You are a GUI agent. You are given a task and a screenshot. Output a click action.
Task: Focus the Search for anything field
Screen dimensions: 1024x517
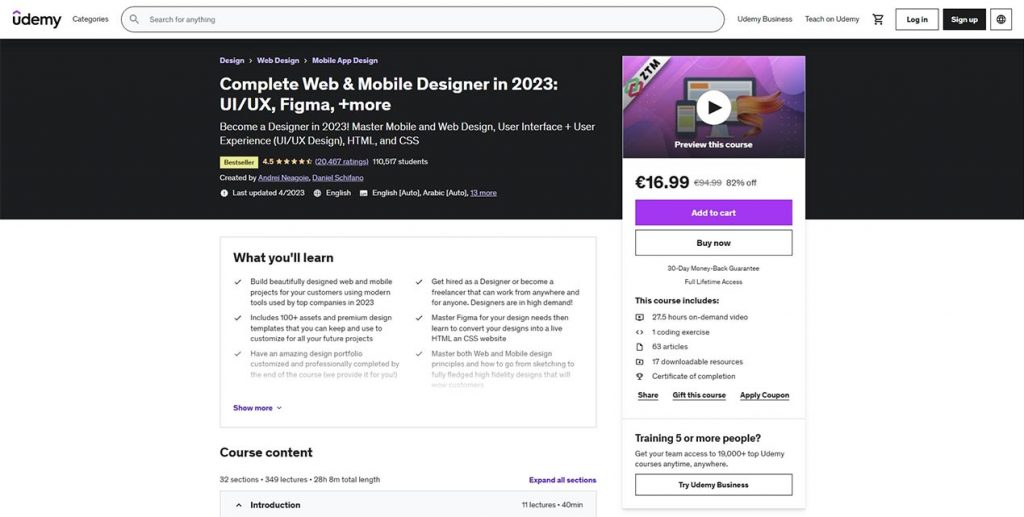[x=423, y=20]
